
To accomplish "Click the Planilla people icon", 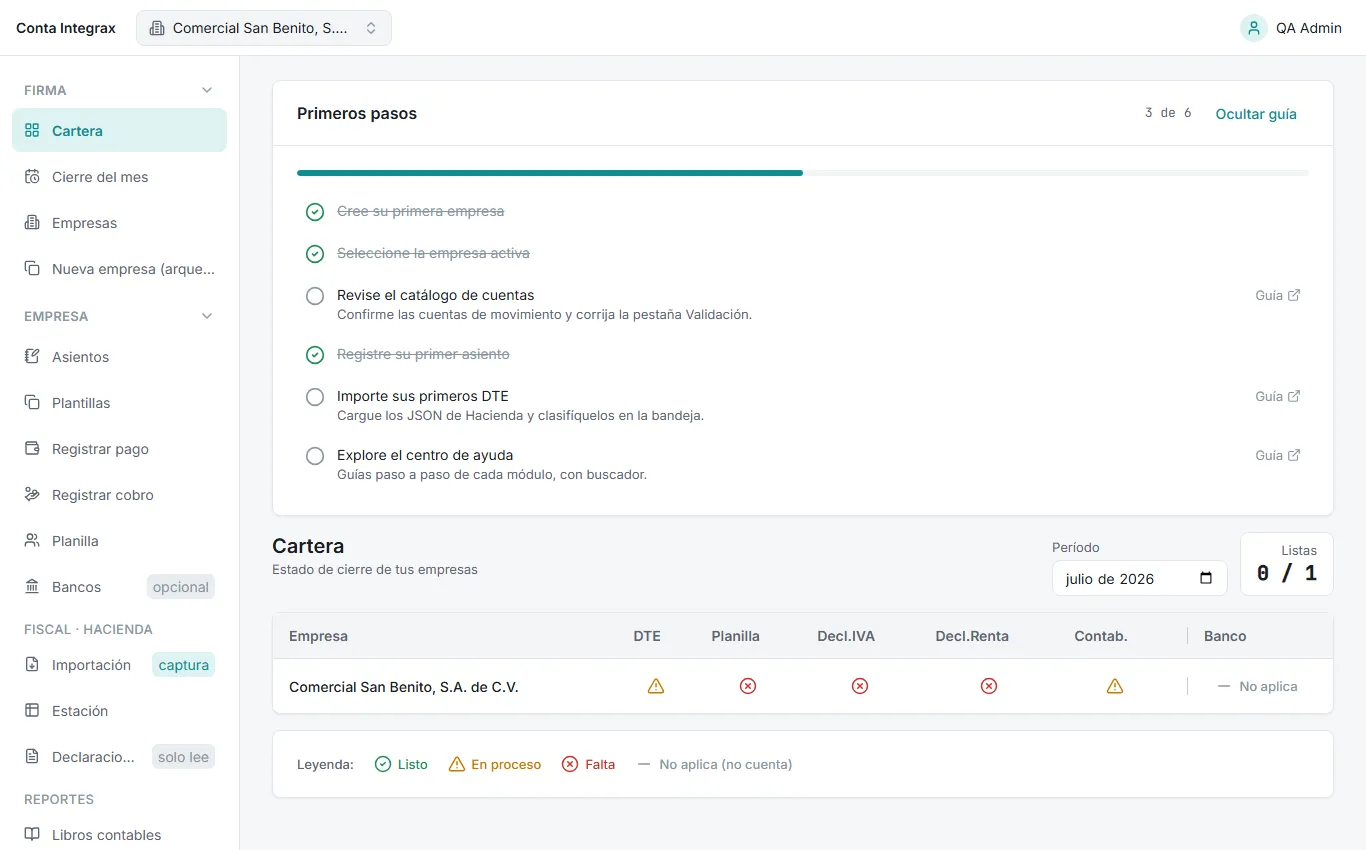I will click(x=32, y=540).
